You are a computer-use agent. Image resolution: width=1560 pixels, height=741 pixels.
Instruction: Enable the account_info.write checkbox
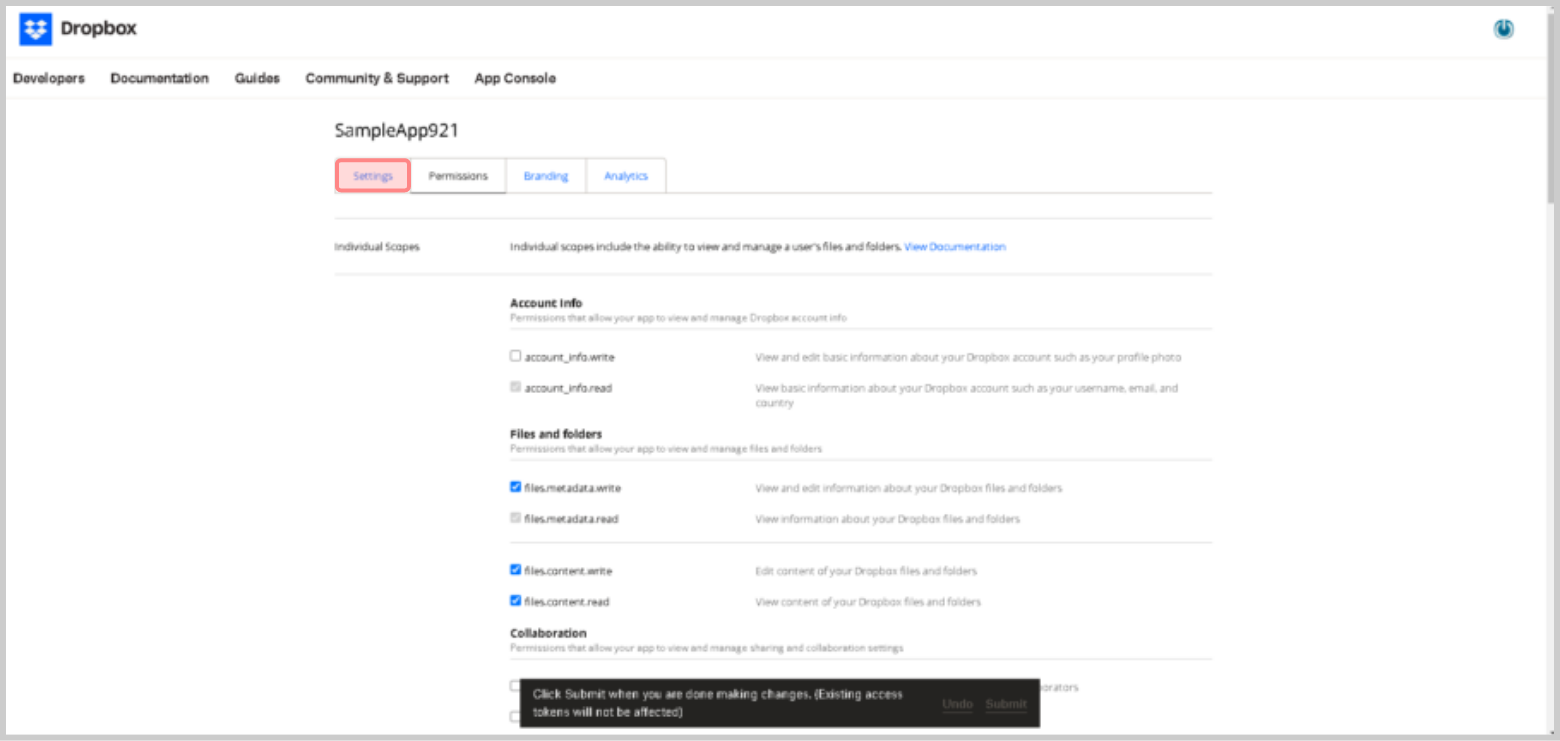click(516, 356)
